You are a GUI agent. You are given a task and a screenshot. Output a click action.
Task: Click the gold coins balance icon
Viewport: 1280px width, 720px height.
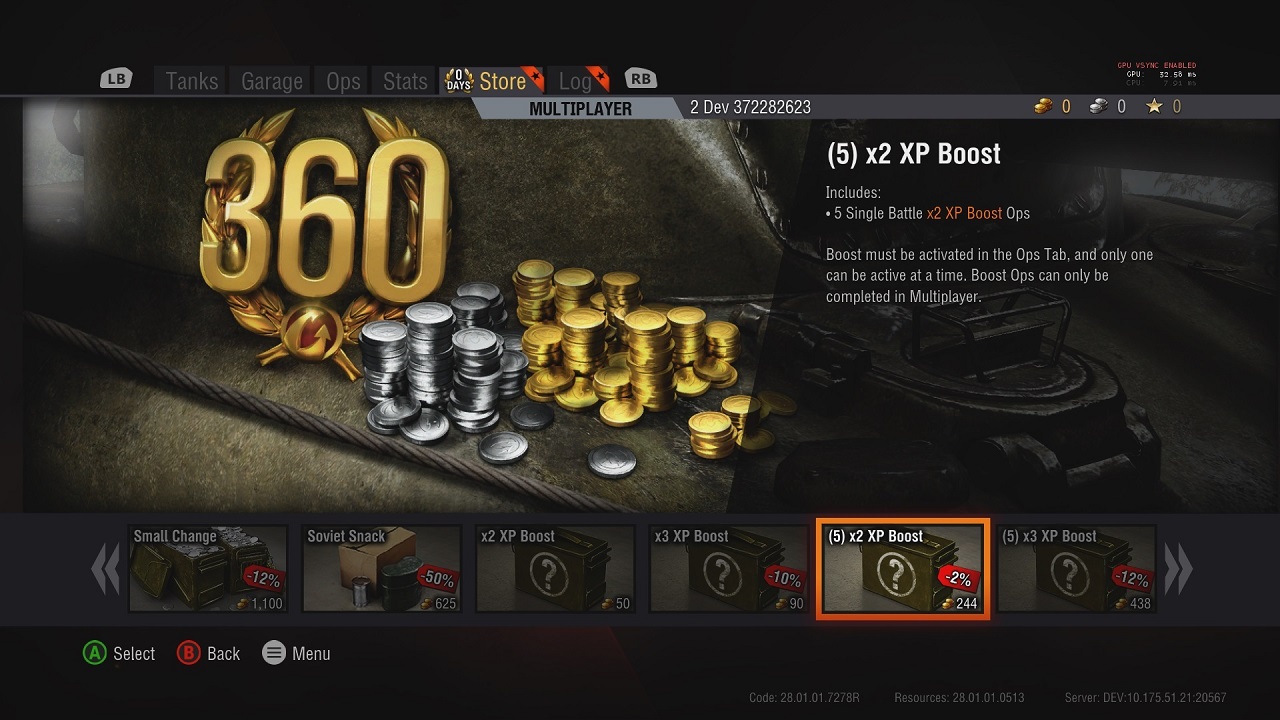(x=1044, y=106)
